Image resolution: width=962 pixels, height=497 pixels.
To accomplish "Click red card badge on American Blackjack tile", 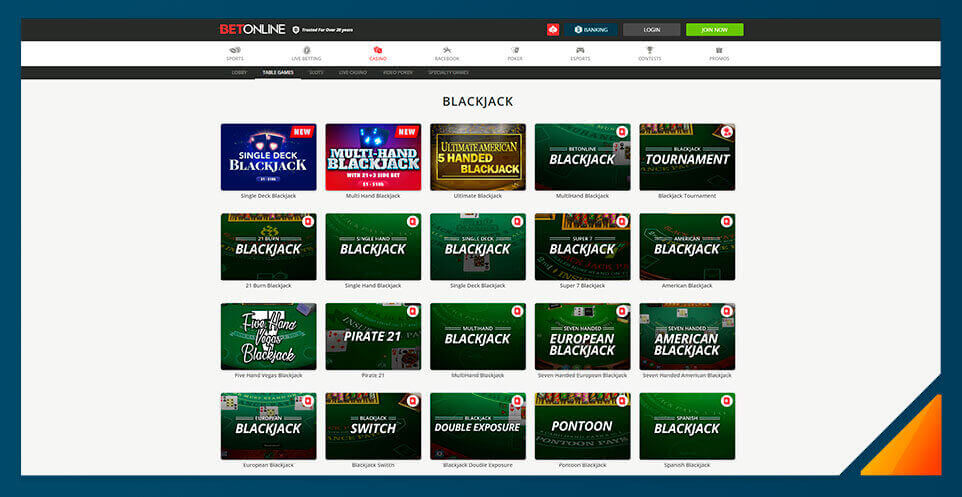I will coord(726,222).
